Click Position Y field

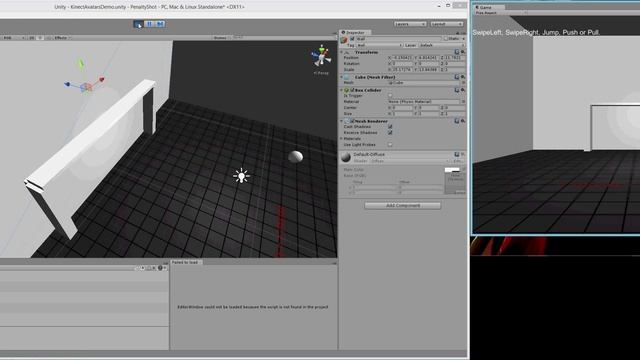428,58
